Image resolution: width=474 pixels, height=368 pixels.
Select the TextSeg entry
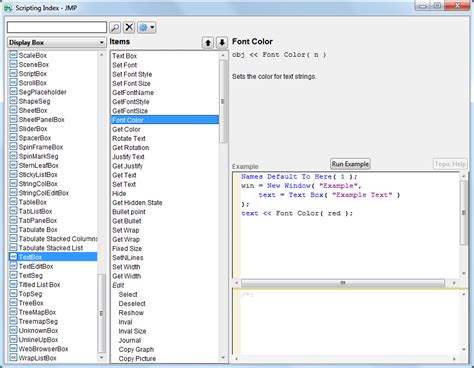[x=53, y=275]
